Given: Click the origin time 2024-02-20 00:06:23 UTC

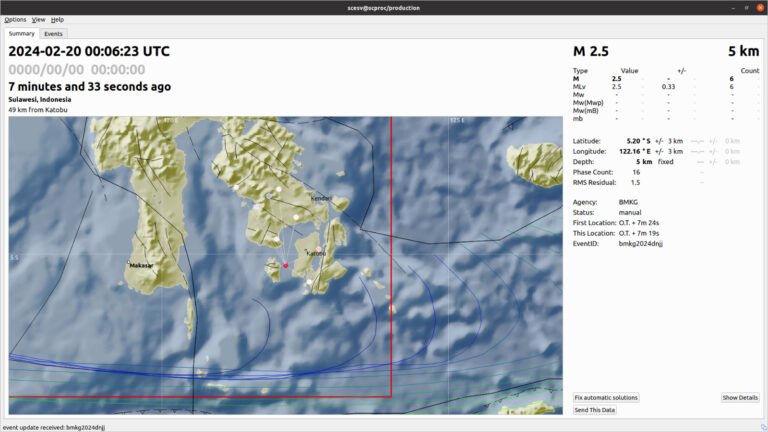Looking at the screenshot, I should point(89,51).
